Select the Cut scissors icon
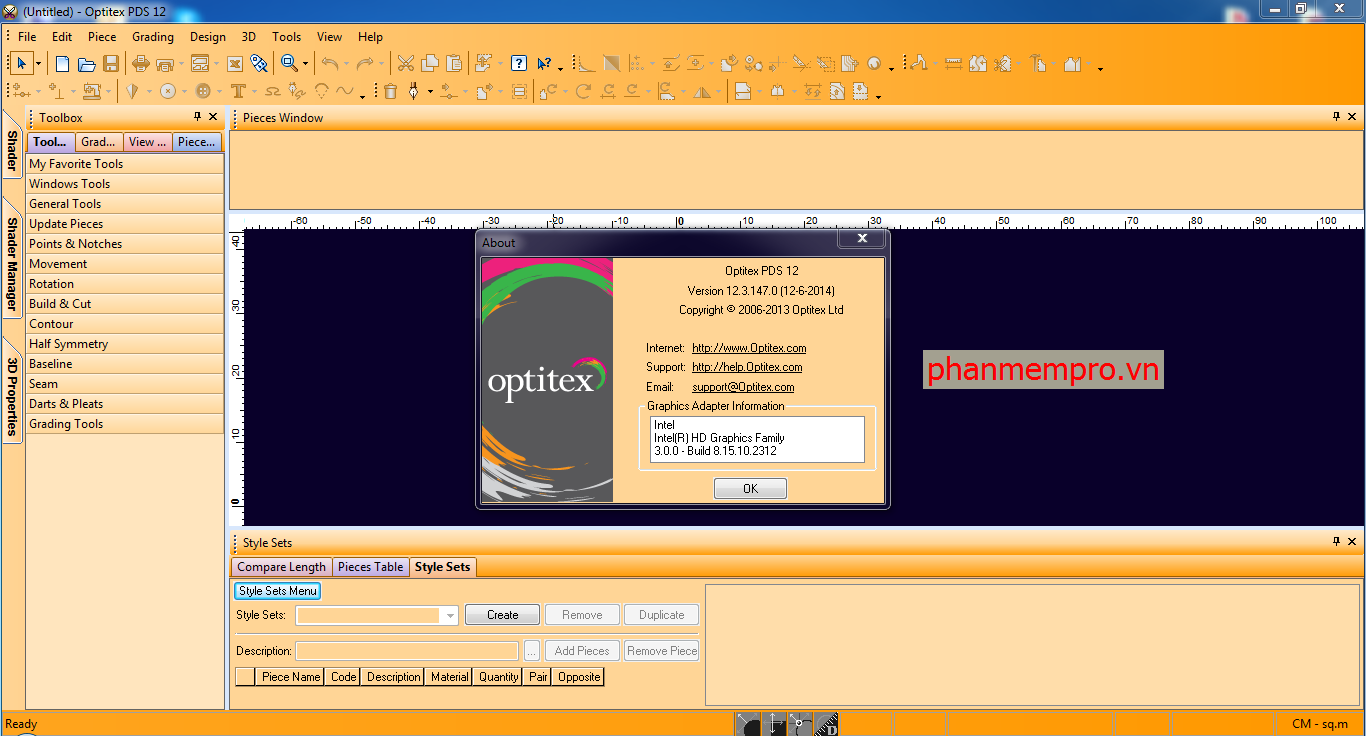 (405, 64)
